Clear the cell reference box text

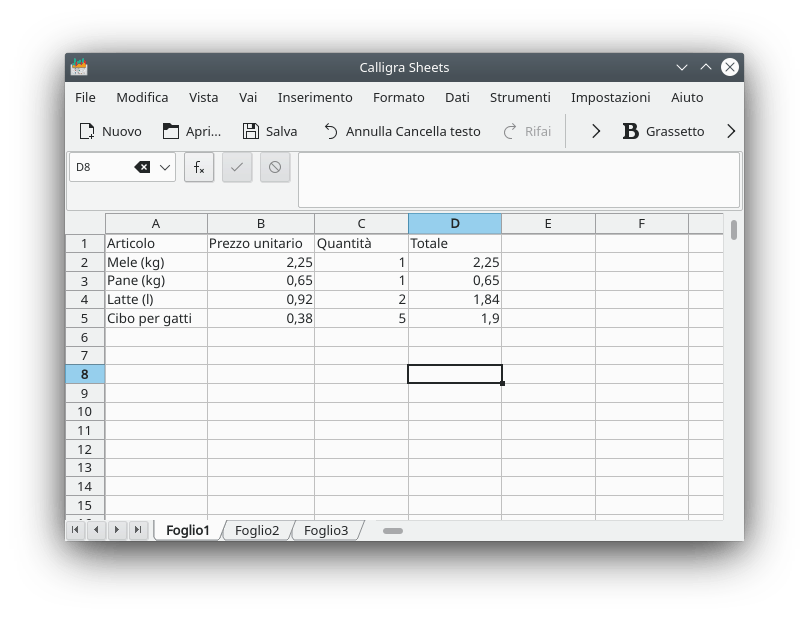[142, 167]
